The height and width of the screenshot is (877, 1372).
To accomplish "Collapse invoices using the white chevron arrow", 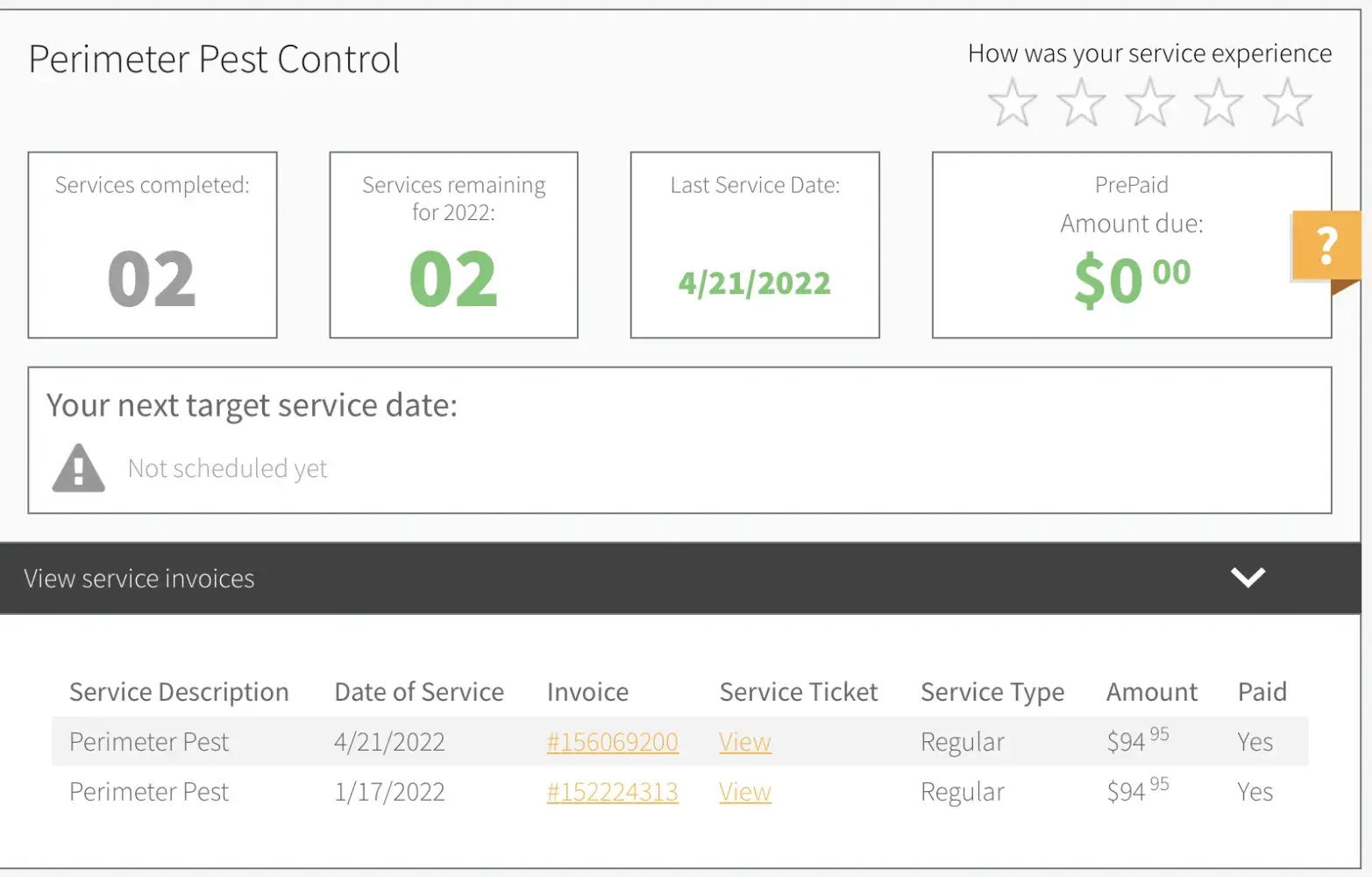I will [1248, 577].
